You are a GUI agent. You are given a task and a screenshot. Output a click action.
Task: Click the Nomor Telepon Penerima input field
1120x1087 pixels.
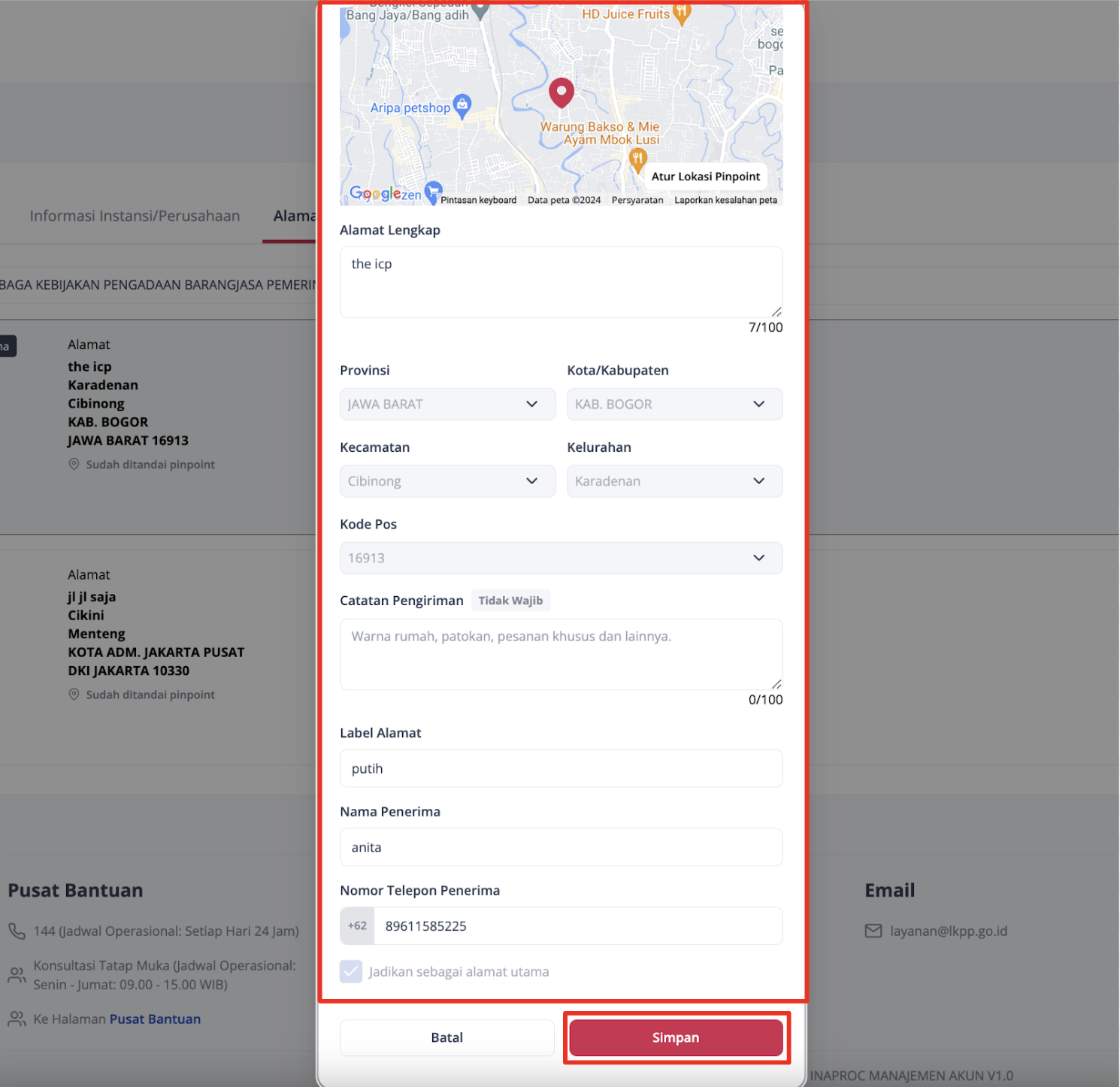(578, 926)
